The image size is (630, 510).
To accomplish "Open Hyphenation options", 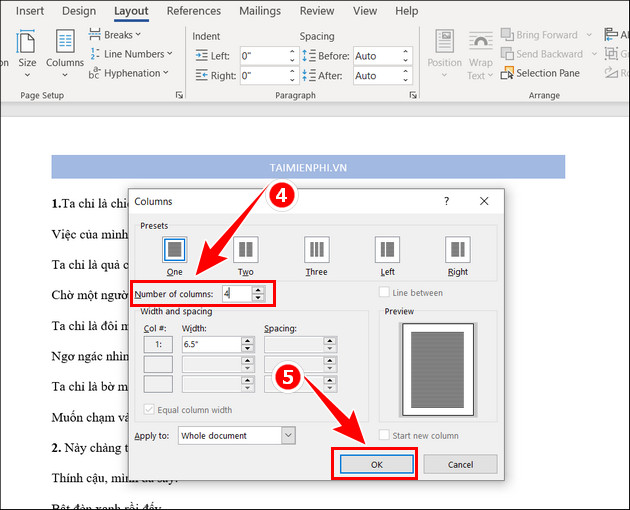I will [129, 73].
